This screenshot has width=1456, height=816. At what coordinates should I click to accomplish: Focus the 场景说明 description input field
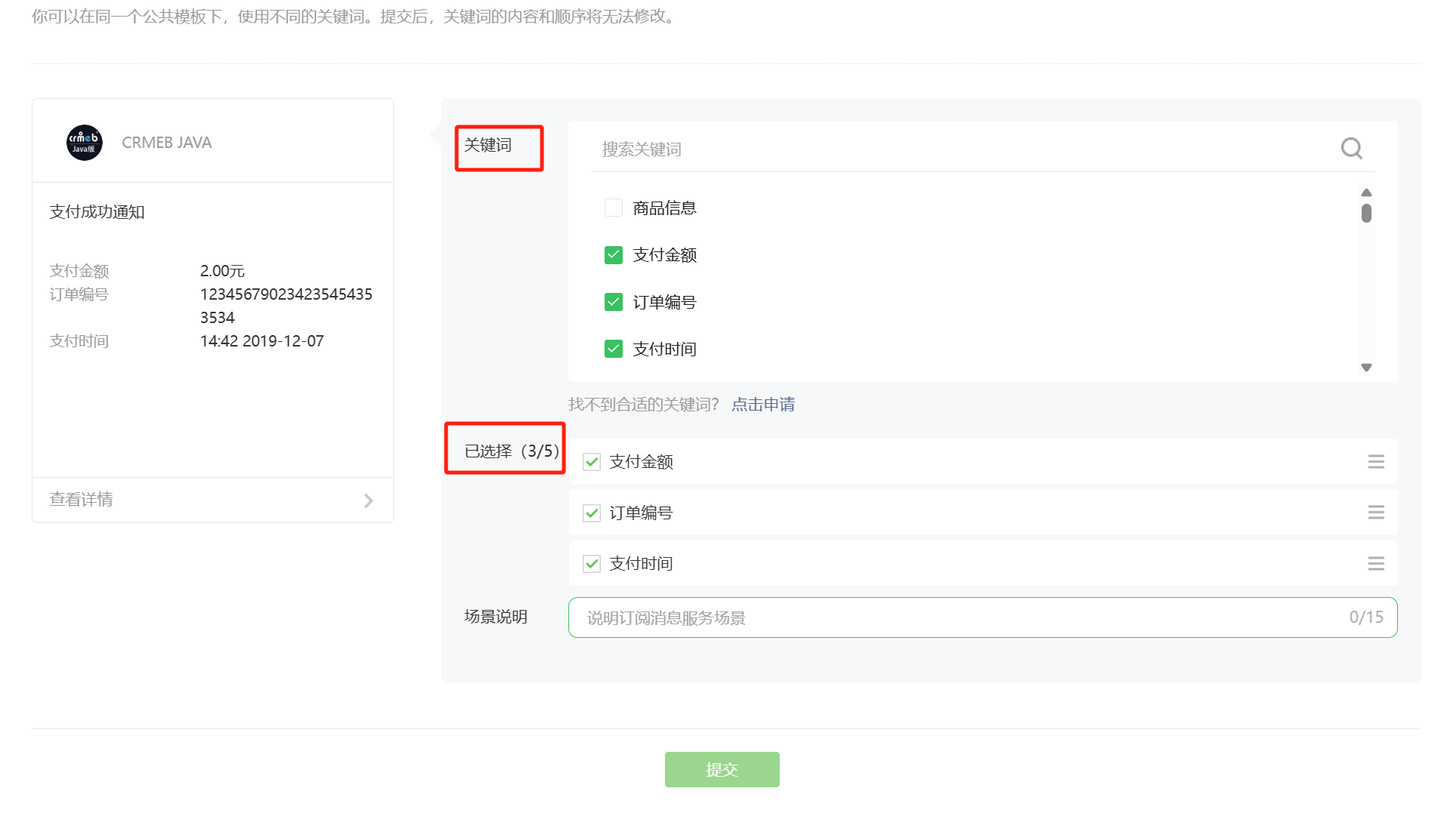click(982, 617)
